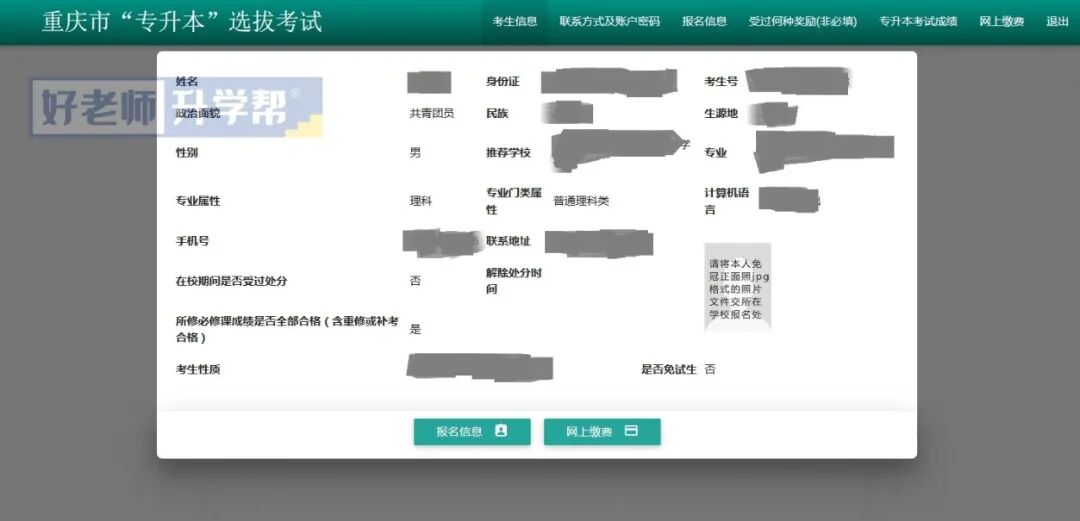
Task: Click the 所修必修课成绩是否全部合格 label
Action: [287, 329]
